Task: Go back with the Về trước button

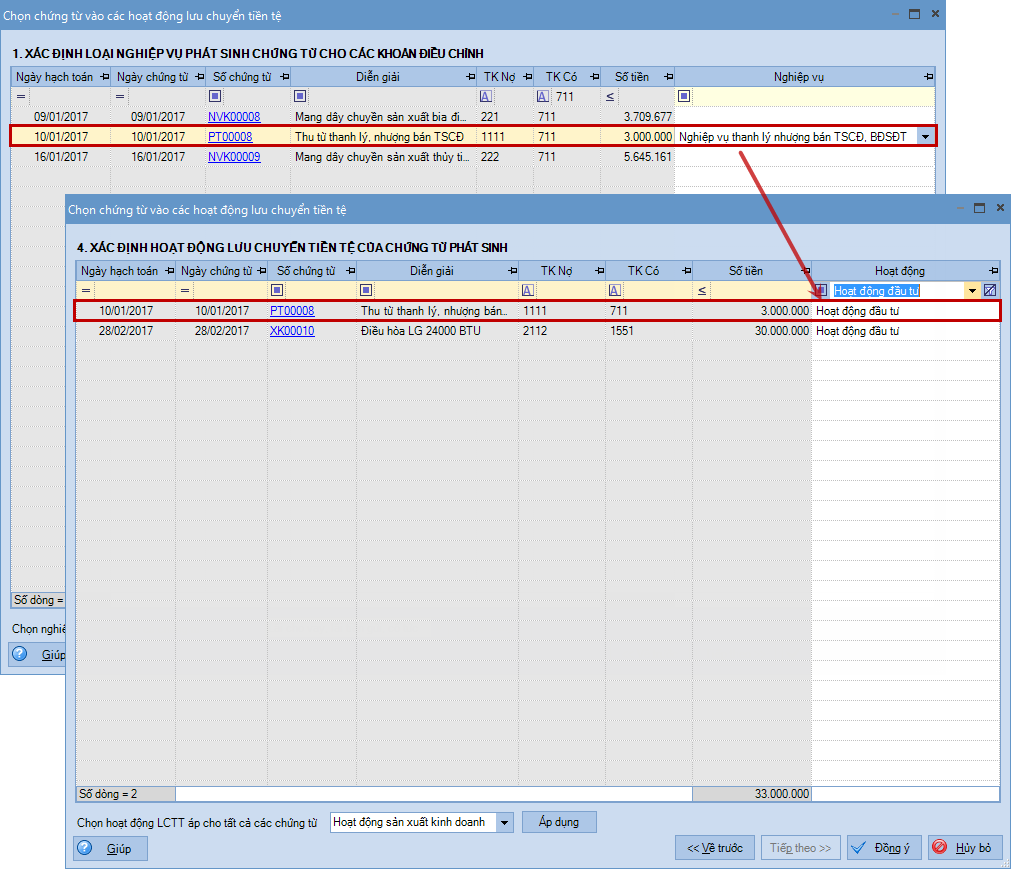Action: (715, 848)
